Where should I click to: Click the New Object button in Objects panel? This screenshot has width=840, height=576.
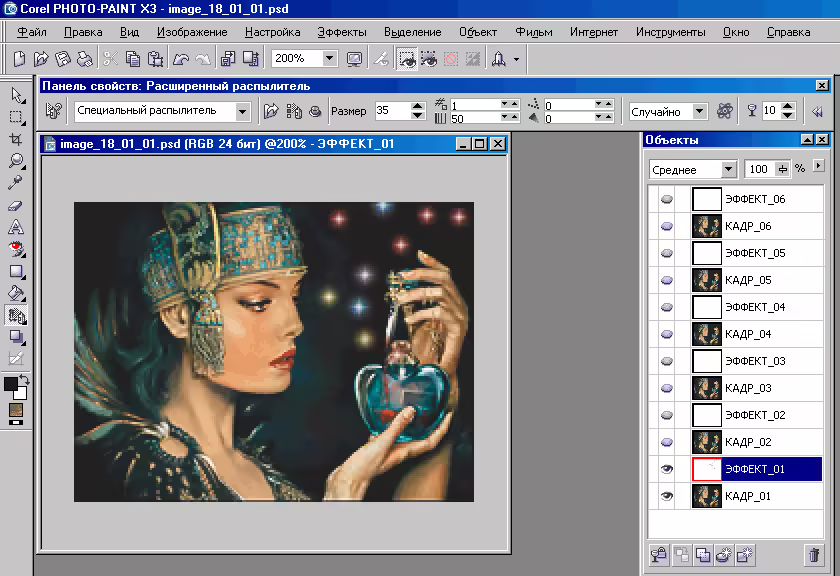(x=745, y=555)
